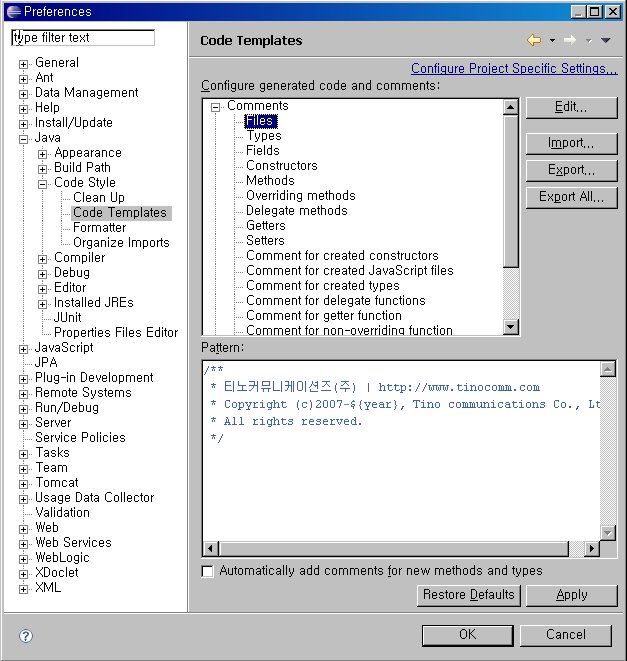Select Validation preference page

[62, 513]
